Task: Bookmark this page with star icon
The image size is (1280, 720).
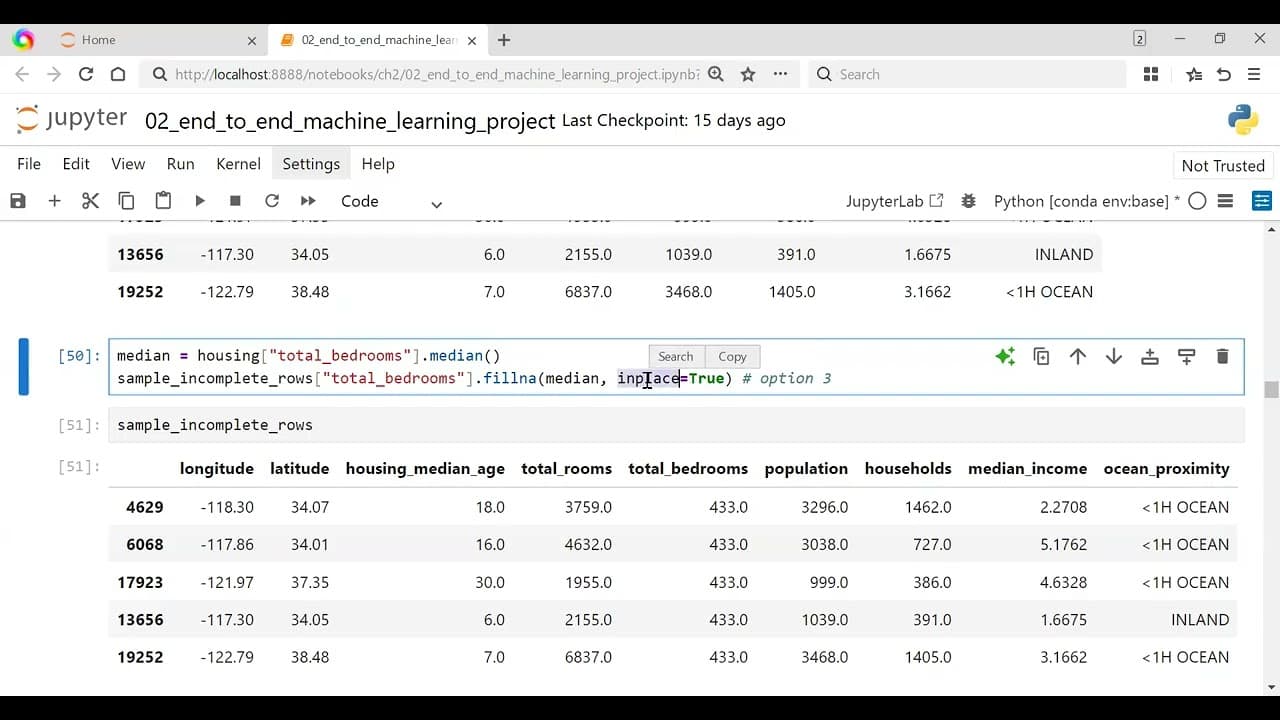Action: tap(748, 74)
